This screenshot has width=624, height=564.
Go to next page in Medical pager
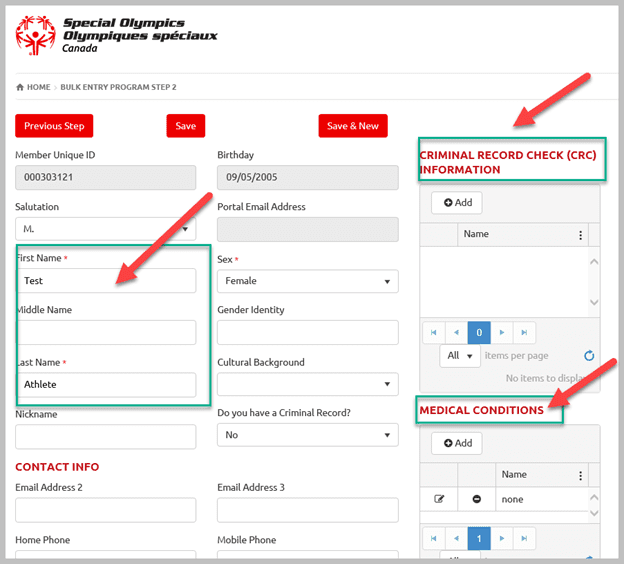[502, 539]
